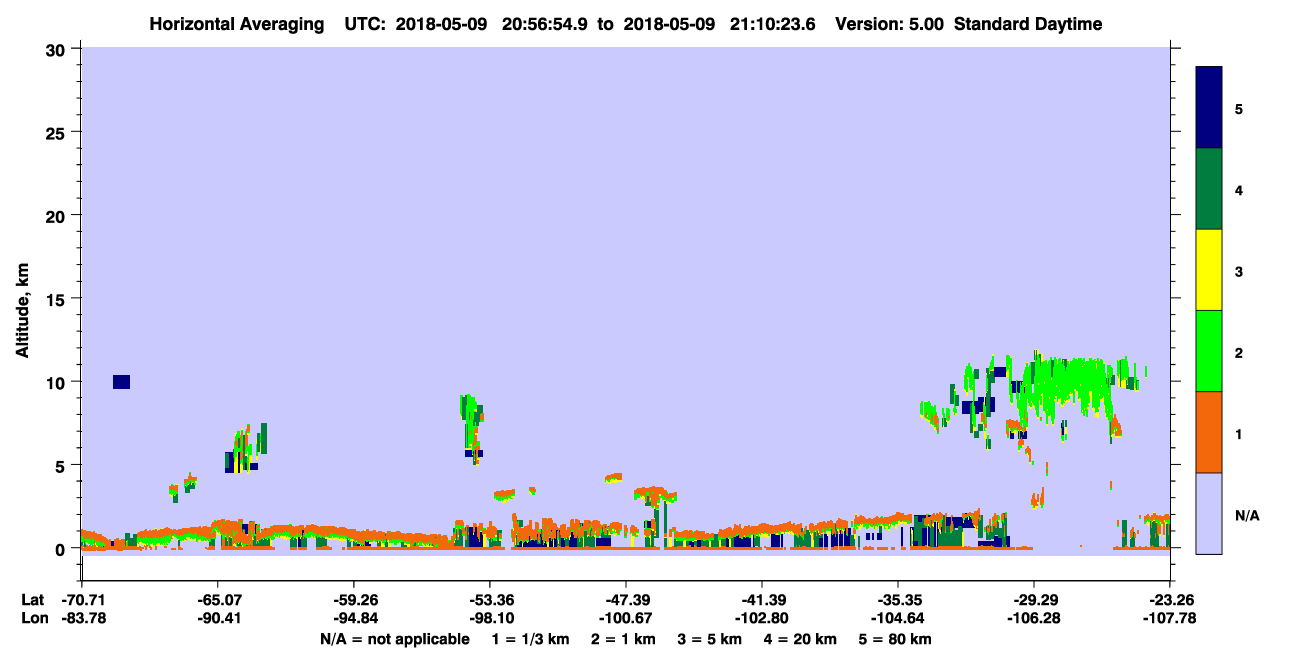Viewport: 1300px width, 667px height.
Task: Click the yellow colorbar segment labeled 3
Action: (1209, 270)
